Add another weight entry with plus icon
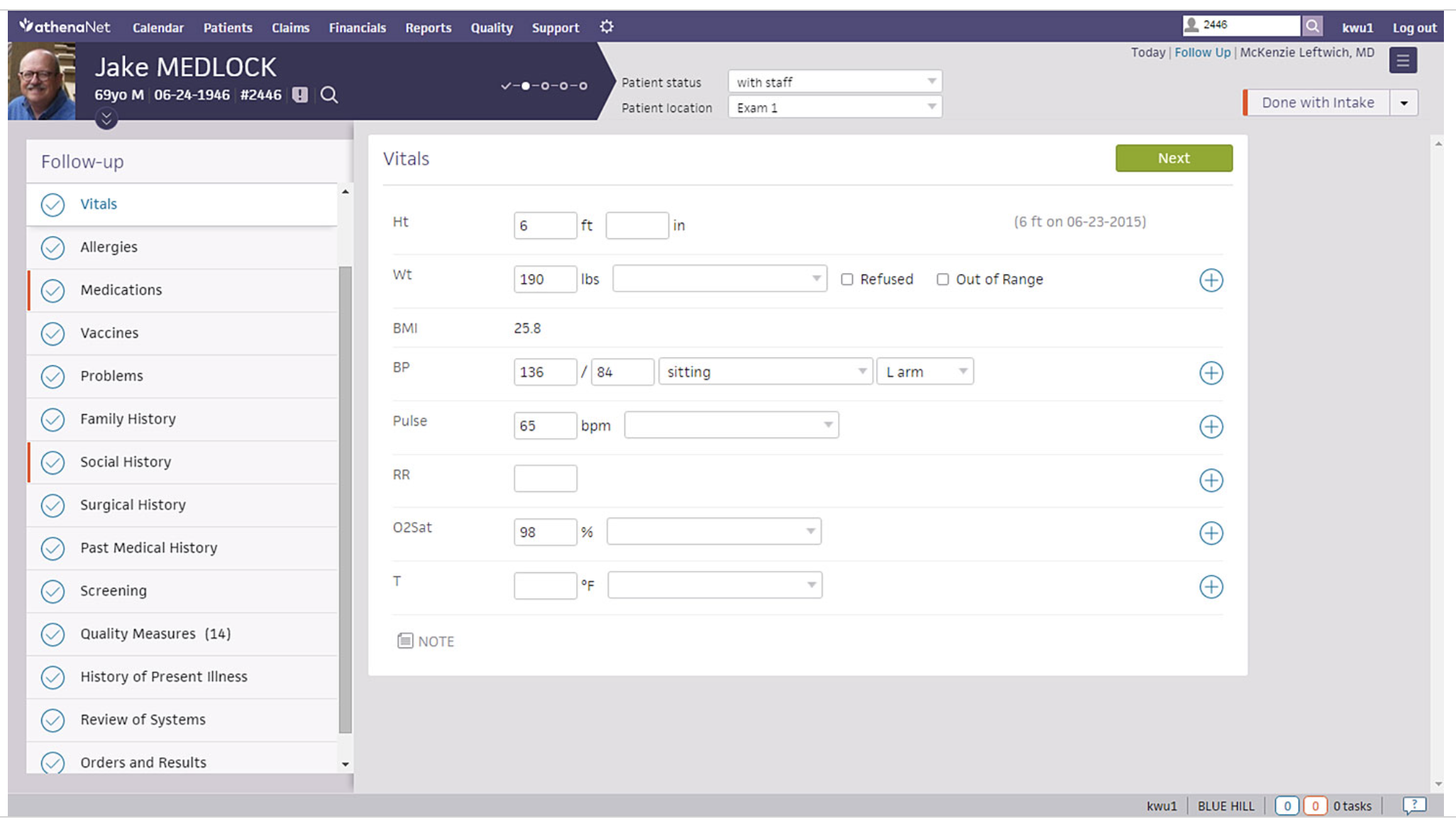This screenshot has height=824, width=1456. 1211,280
